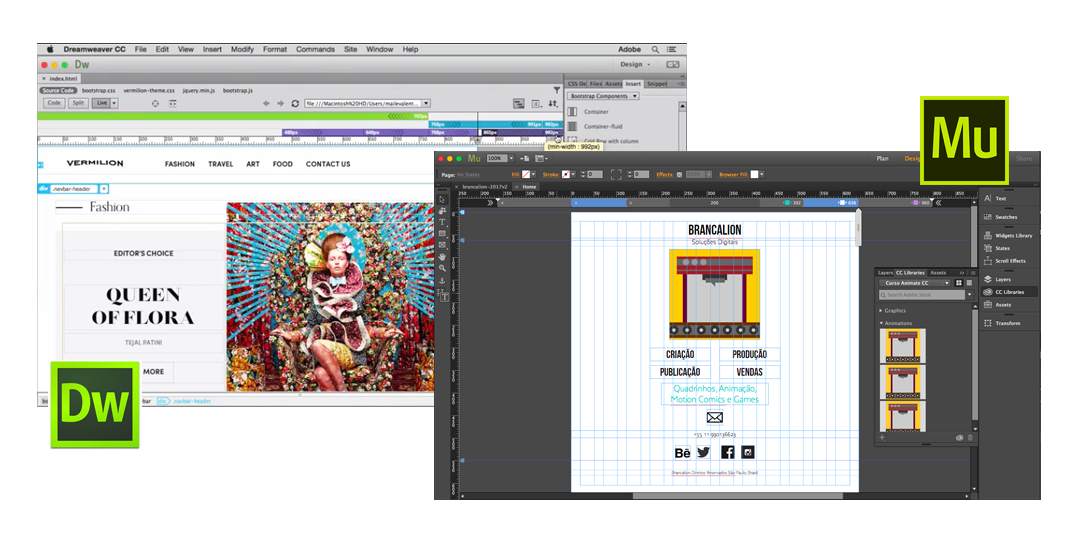Image resolution: width=1070 pixels, height=549 pixels.
Task: Switch to the Insert panel tab
Action: 633,83
